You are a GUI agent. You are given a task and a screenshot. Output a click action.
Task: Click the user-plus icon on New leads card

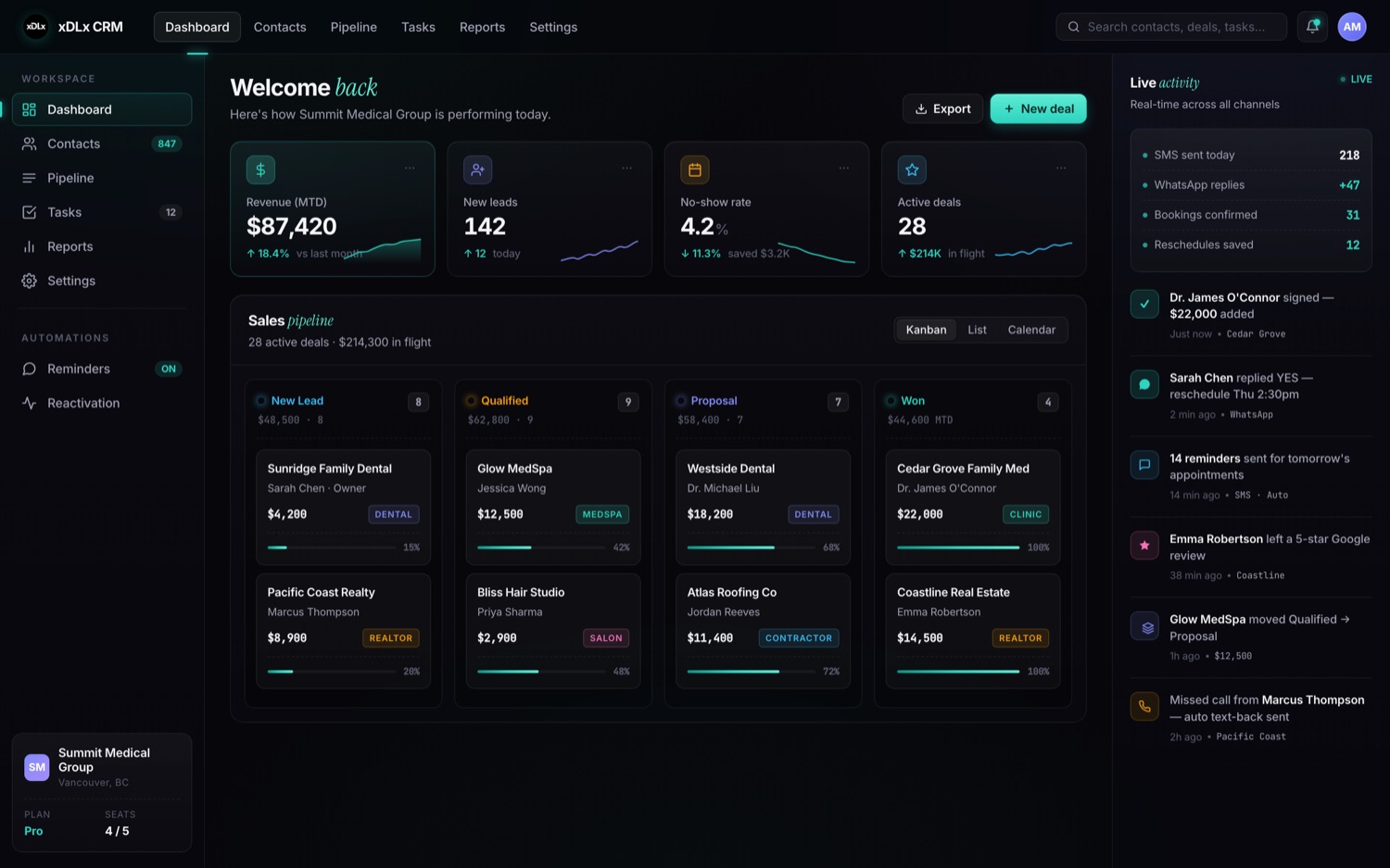click(x=477, y=170)
